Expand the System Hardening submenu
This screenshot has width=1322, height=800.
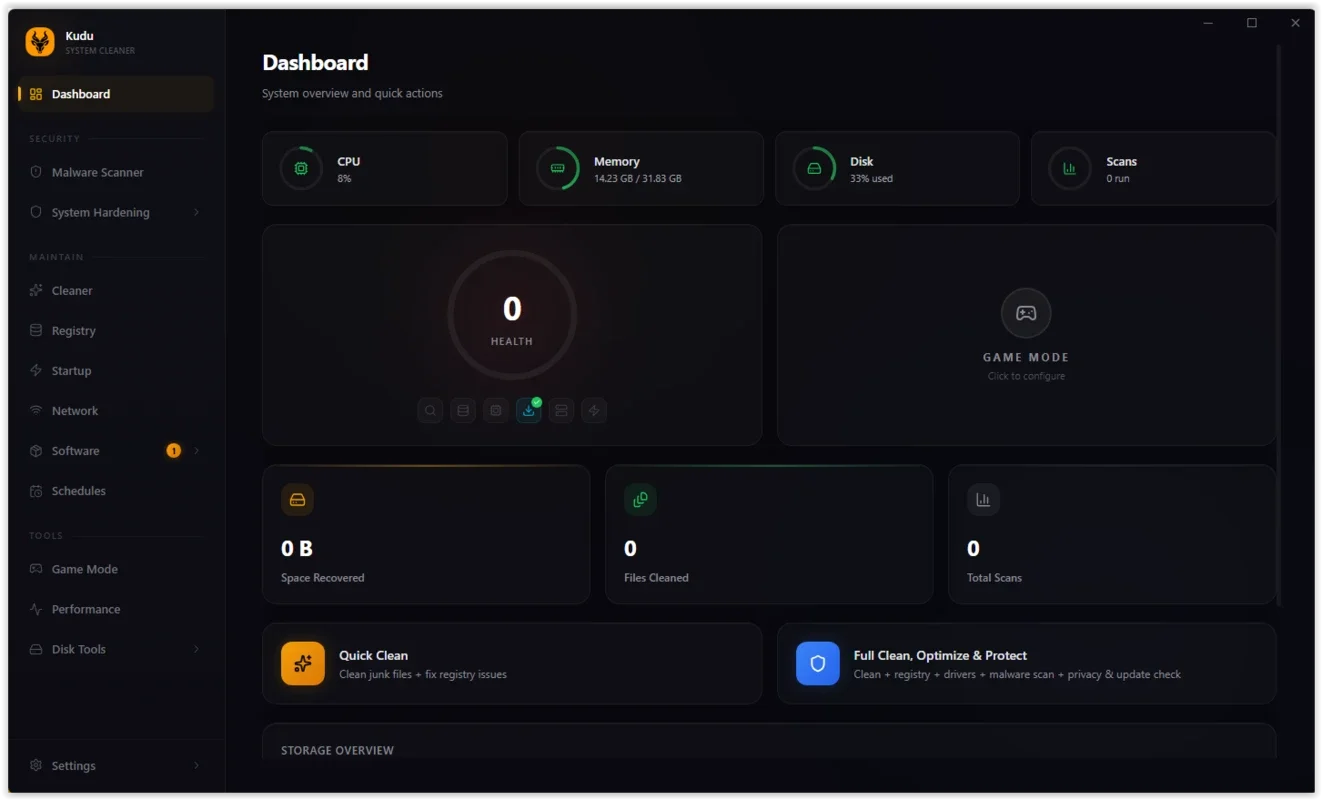tap(196, 212)
